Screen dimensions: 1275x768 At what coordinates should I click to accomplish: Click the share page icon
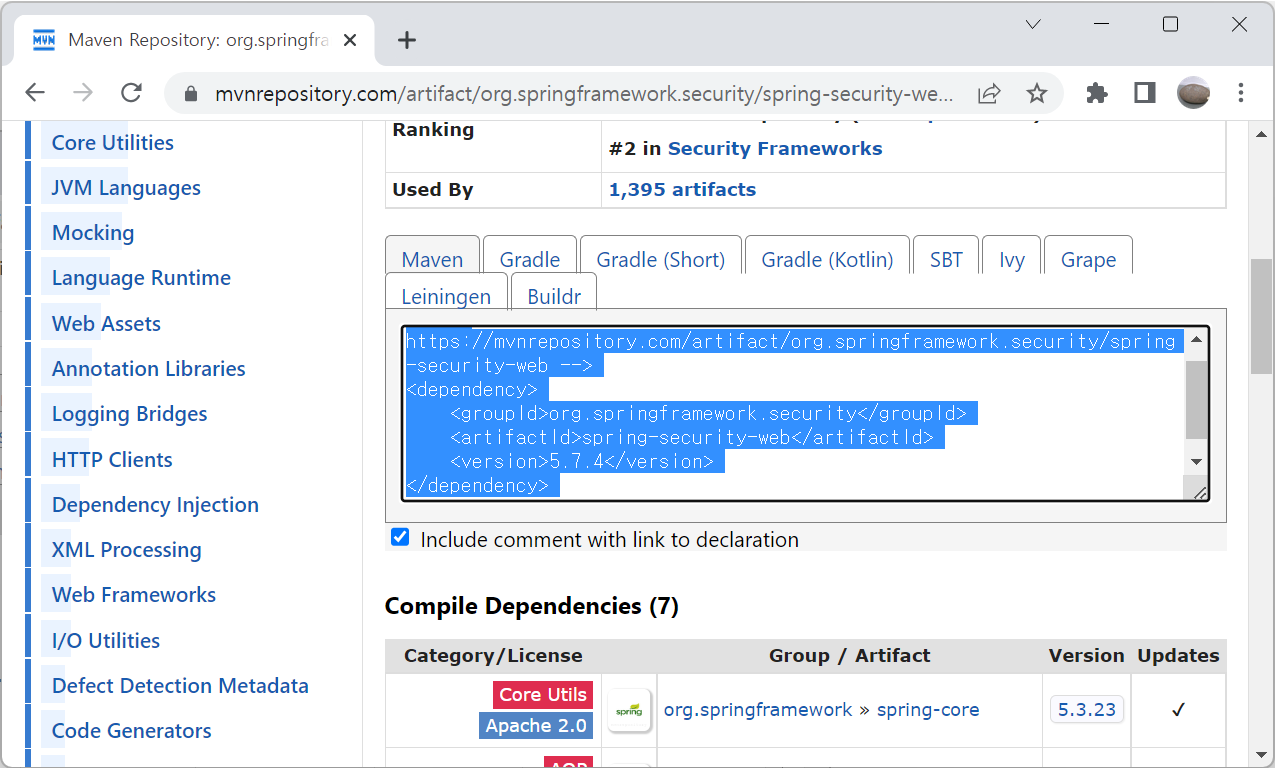point(989,93)
